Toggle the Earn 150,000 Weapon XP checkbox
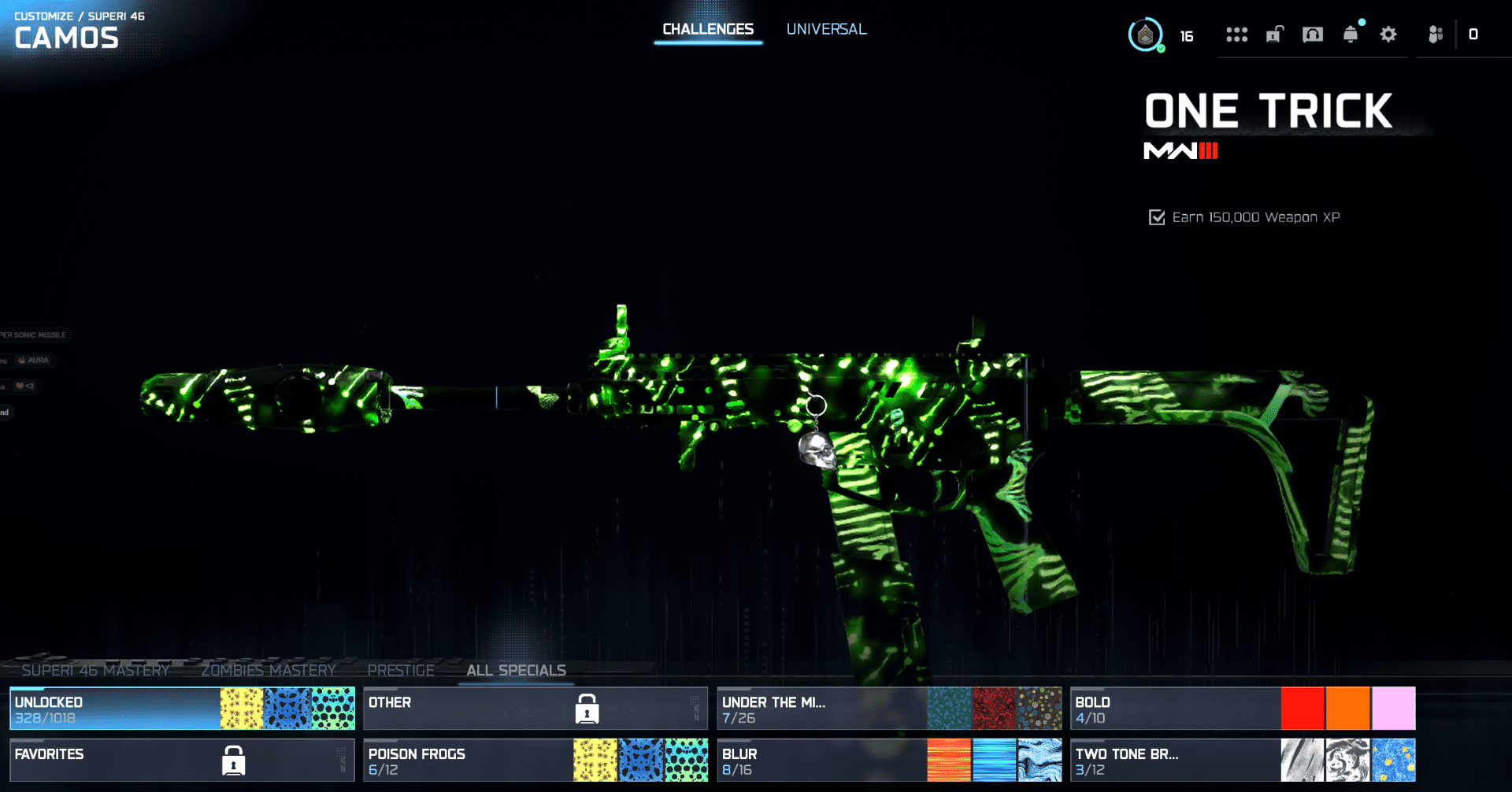 click(1157, 217)
